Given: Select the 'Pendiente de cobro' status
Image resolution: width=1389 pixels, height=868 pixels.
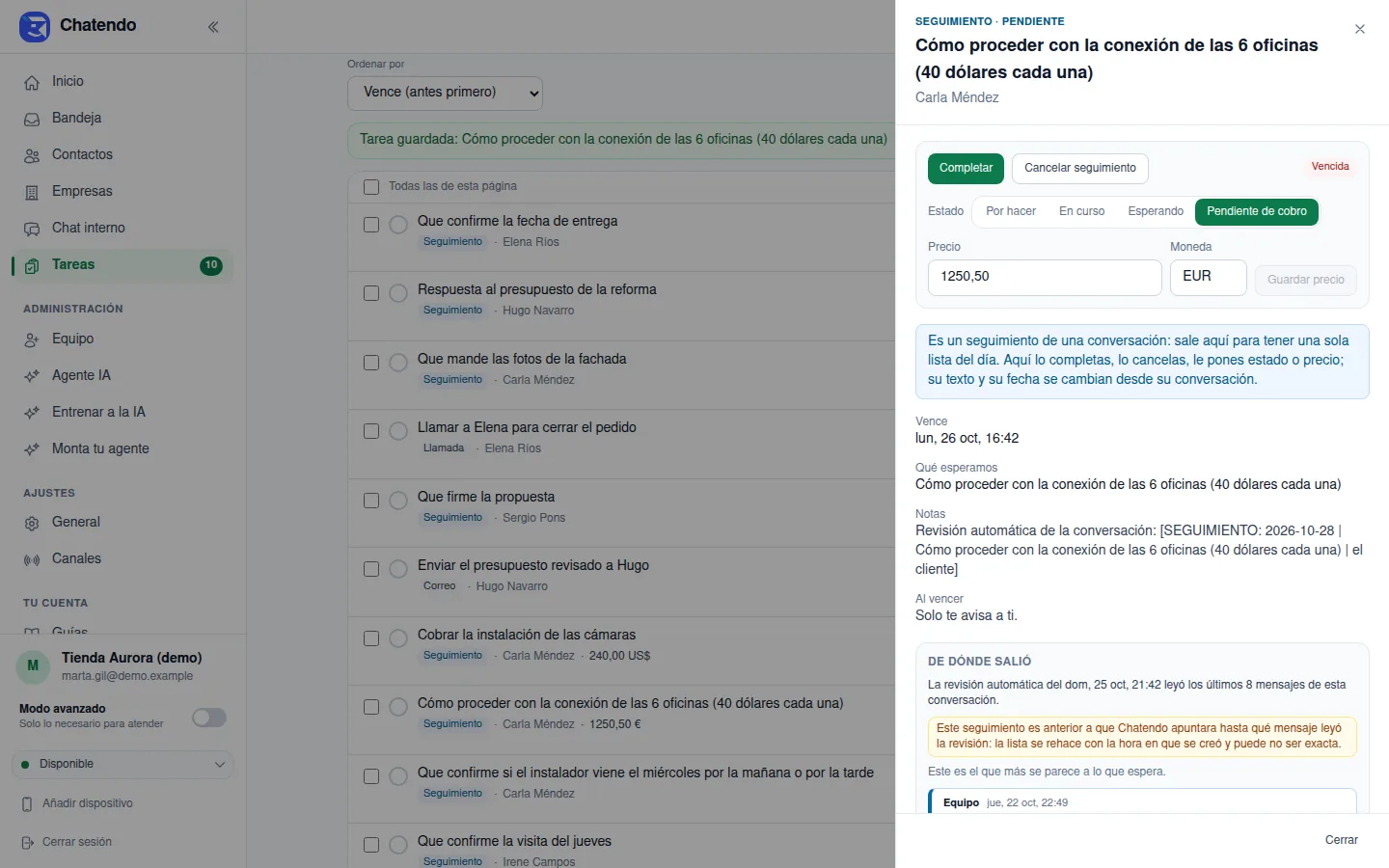Looking at the screenshot, I should click(x=1257, y=211).
